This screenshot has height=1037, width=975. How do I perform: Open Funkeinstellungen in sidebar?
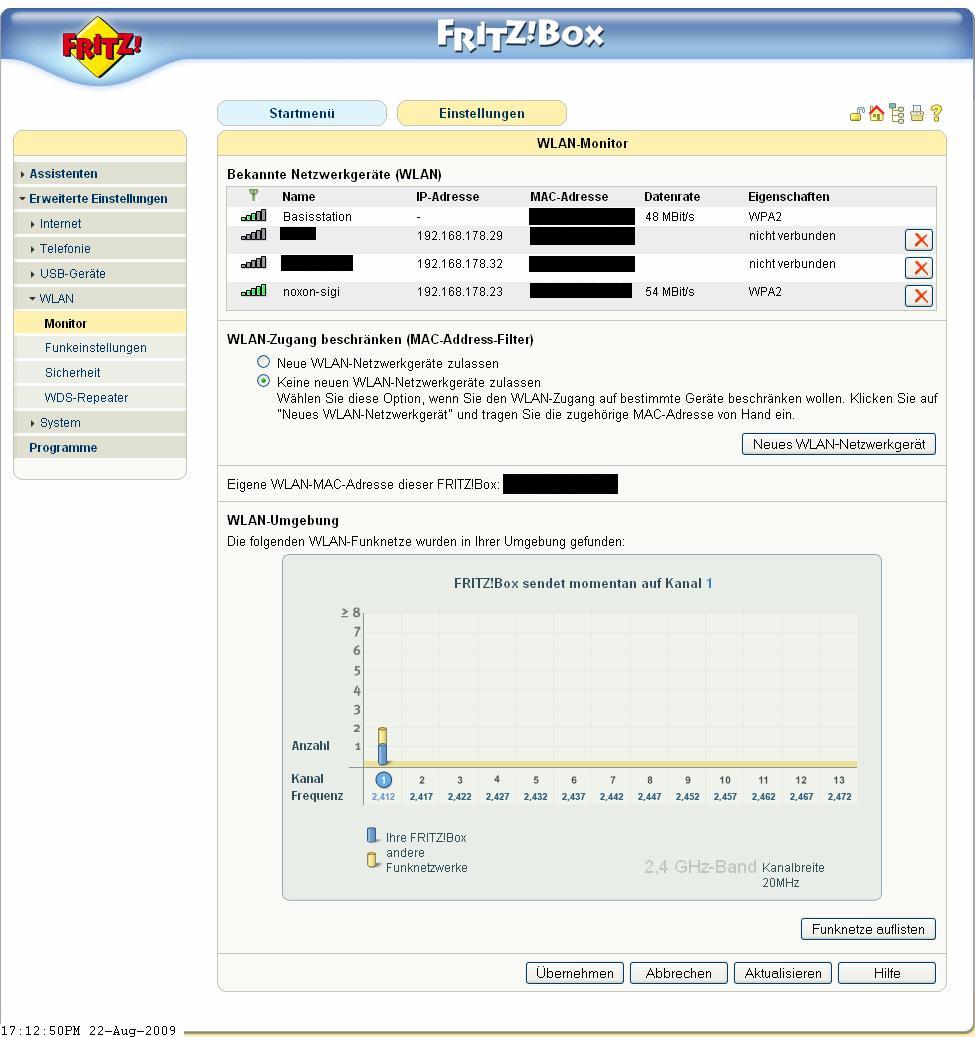pyautogui.click(x=96, y=348)
